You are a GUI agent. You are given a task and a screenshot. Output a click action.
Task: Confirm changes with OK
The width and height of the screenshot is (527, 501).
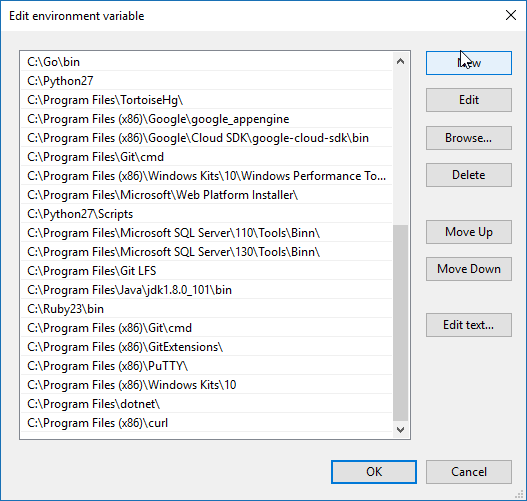point(374,472)
